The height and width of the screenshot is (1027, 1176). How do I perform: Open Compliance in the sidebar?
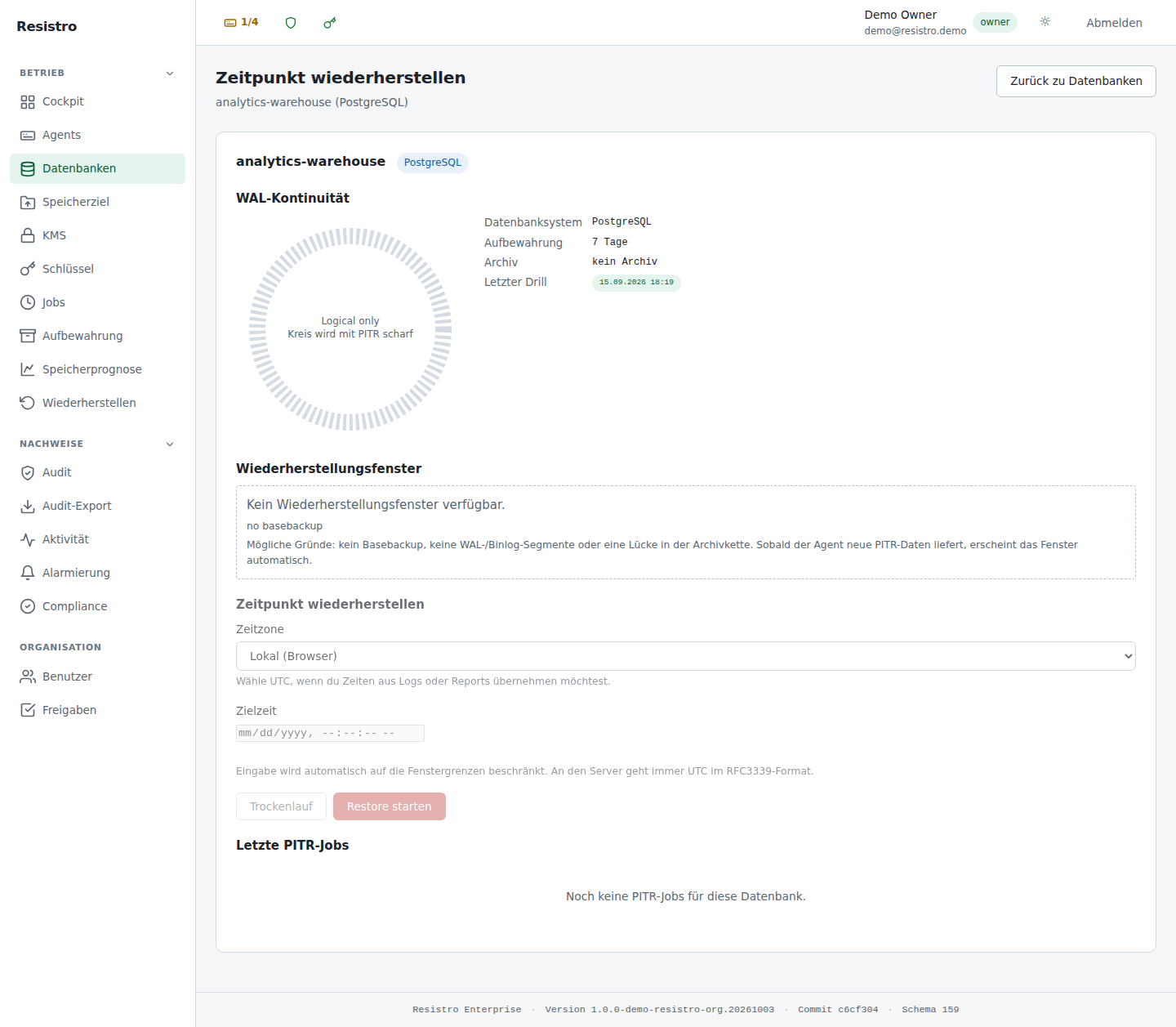click(x=97, y=606)
